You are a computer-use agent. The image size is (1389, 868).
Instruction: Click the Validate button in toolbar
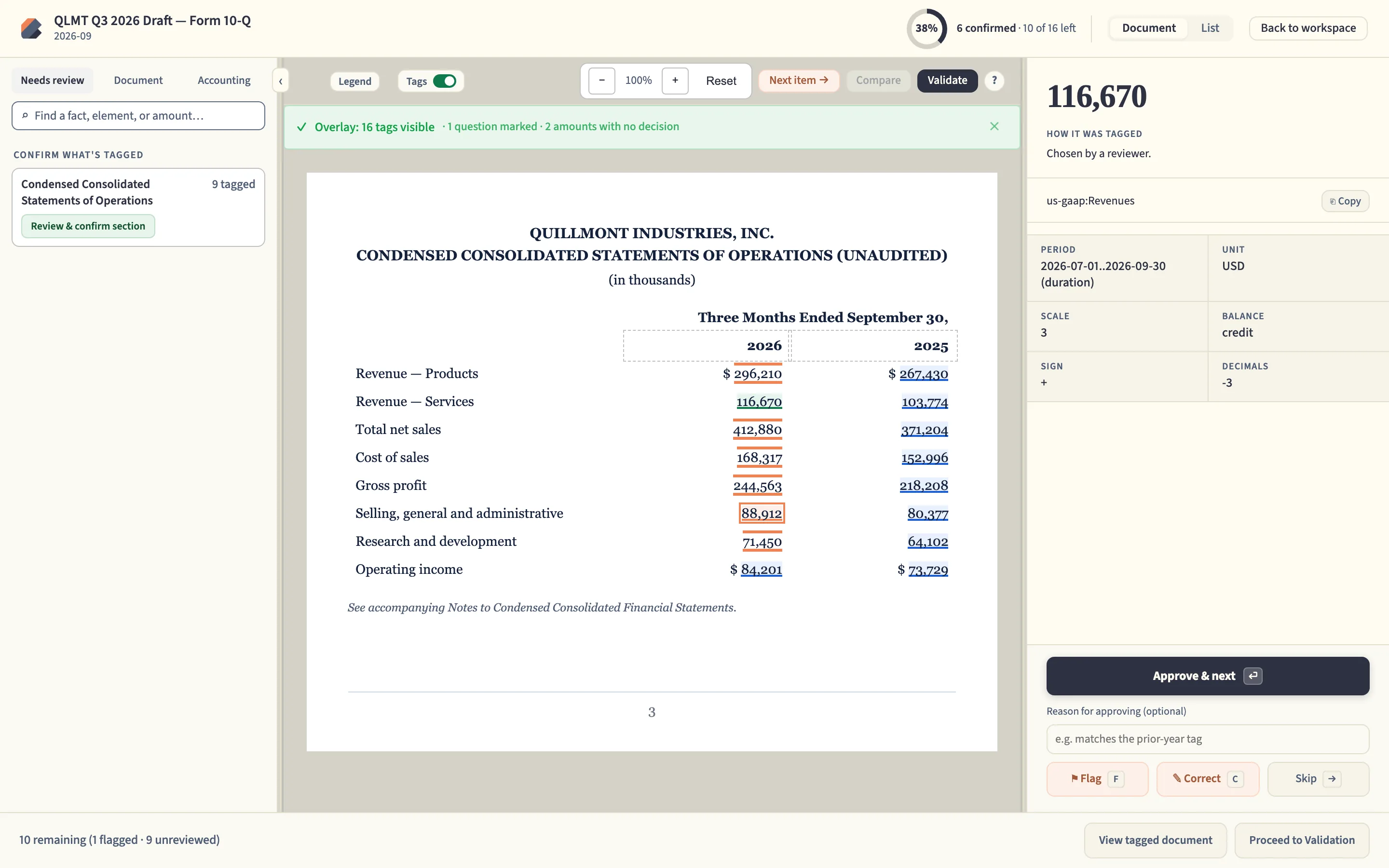pos(947,81)
